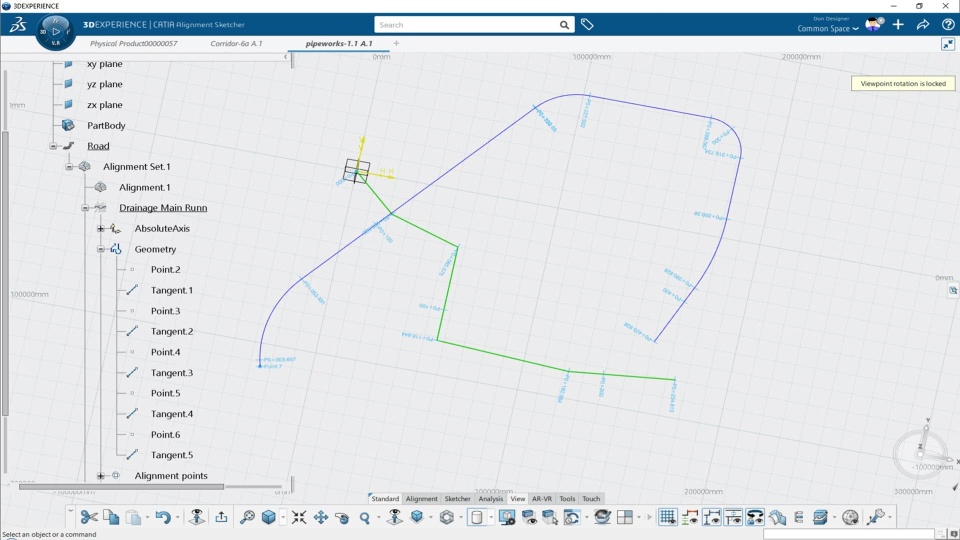Toggle the swap visible space icon
960x540 pixels.
coord(550,517)
